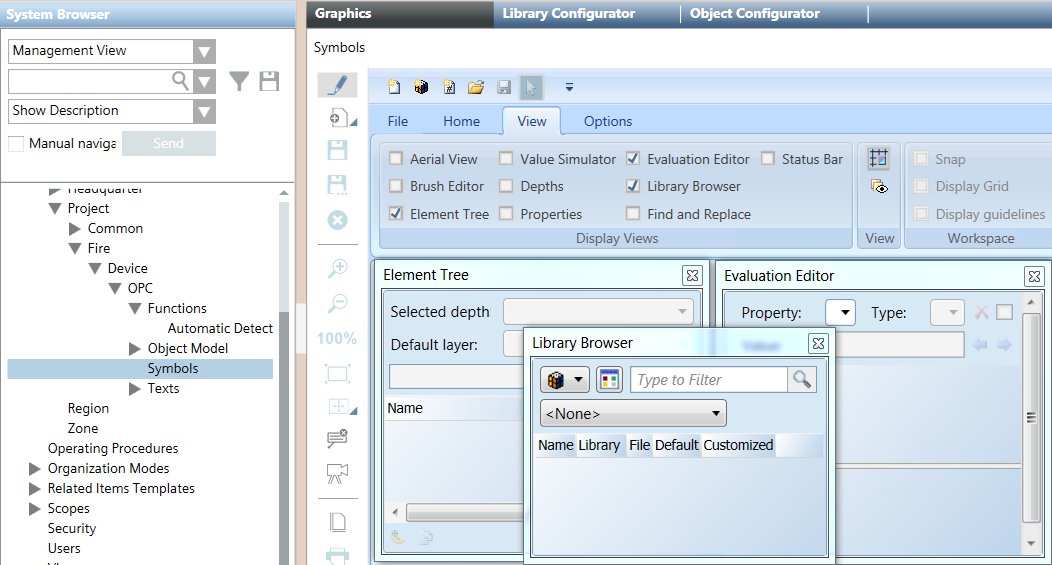Screen dimensions: 1052x565
Task: Click the filter funnel icon in System Browser
Action: pos(239,81)
